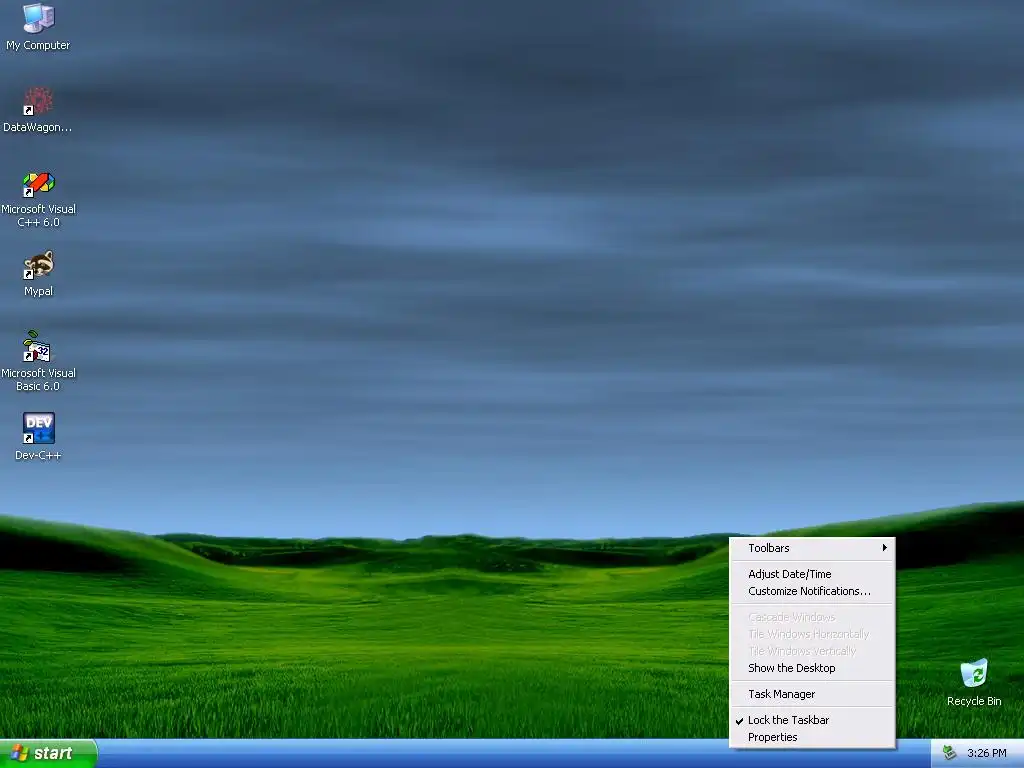
Task: Click the Dev-C++ label text
Action: (x=38, y=455)
